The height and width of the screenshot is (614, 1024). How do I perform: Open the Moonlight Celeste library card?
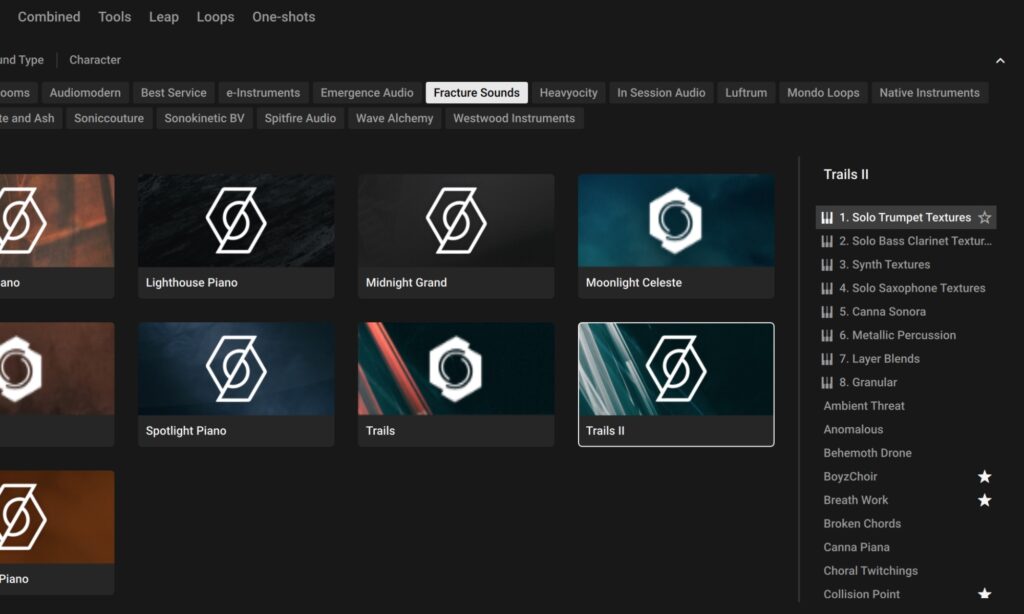tap(676, 236)
